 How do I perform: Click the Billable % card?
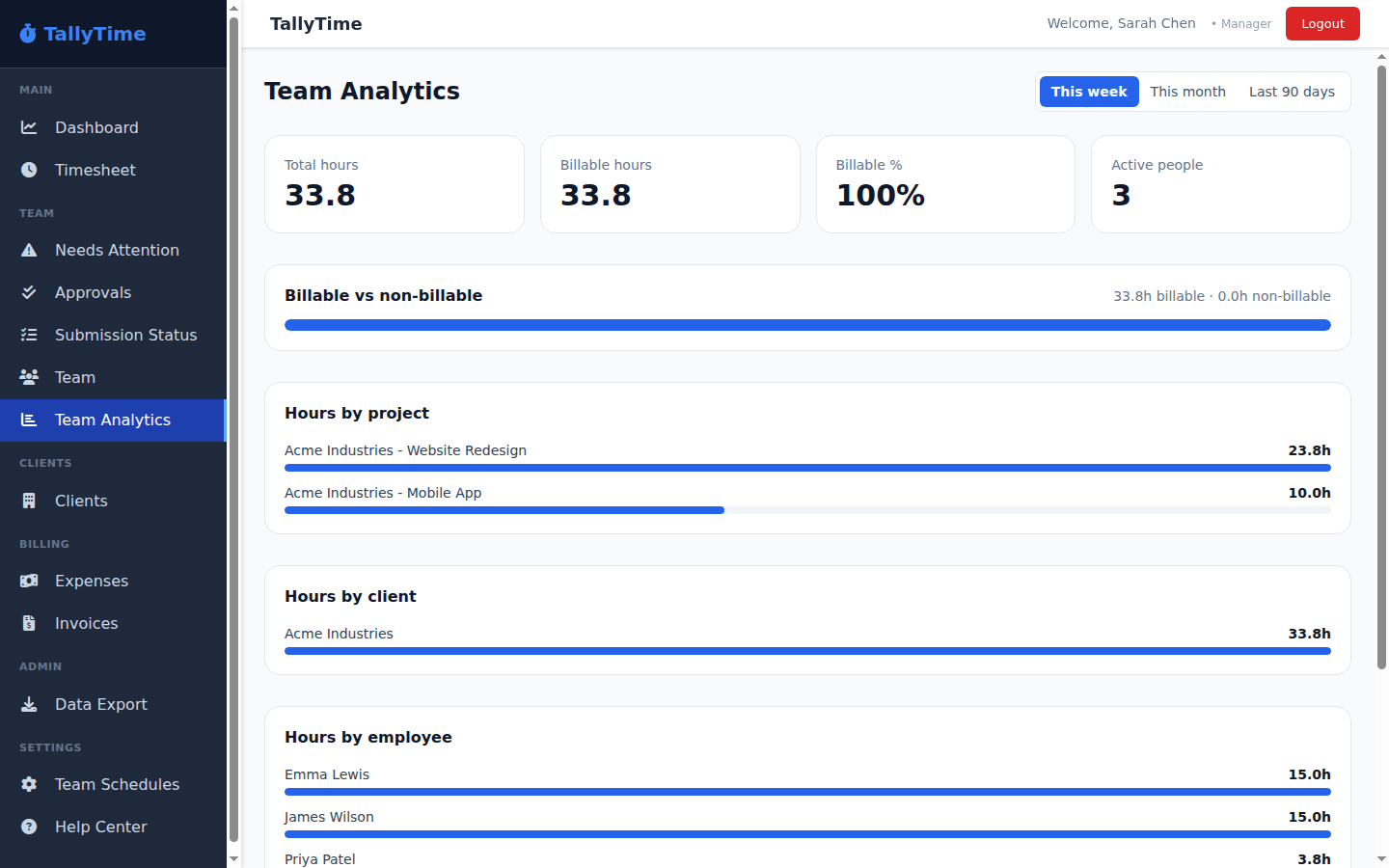[945, 184]
